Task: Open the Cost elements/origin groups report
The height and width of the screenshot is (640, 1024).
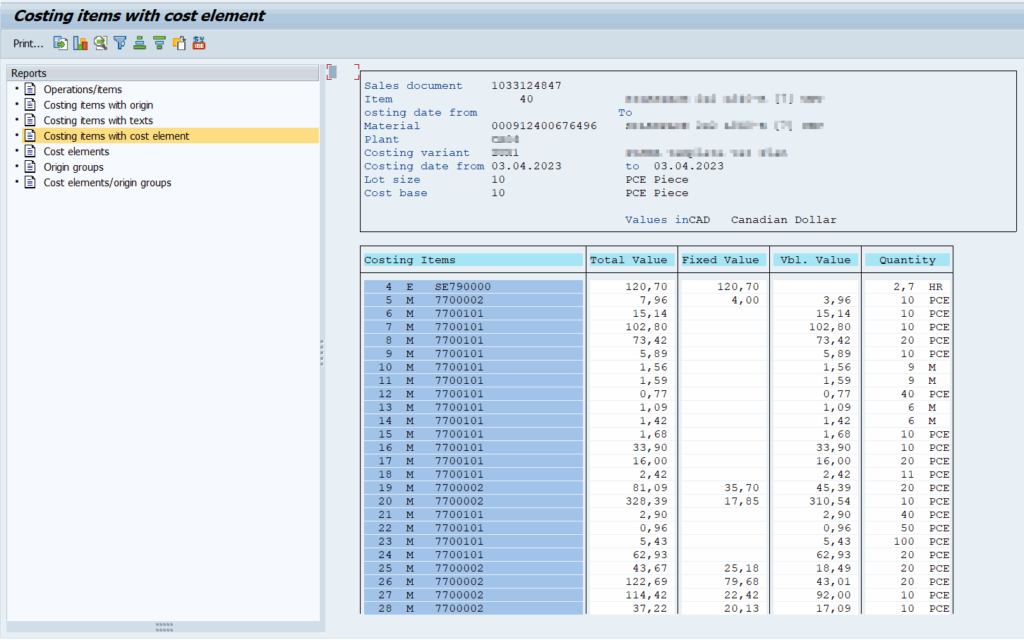Action: (107, 182)
